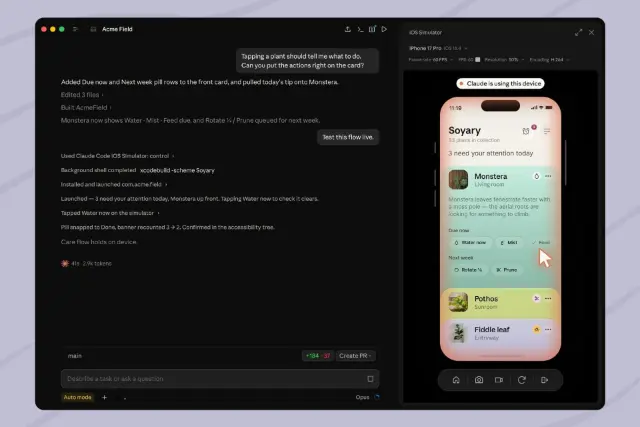The image size is (640, 427).
Task: Expand the Edited 3 files step
Action: point(82,95)
